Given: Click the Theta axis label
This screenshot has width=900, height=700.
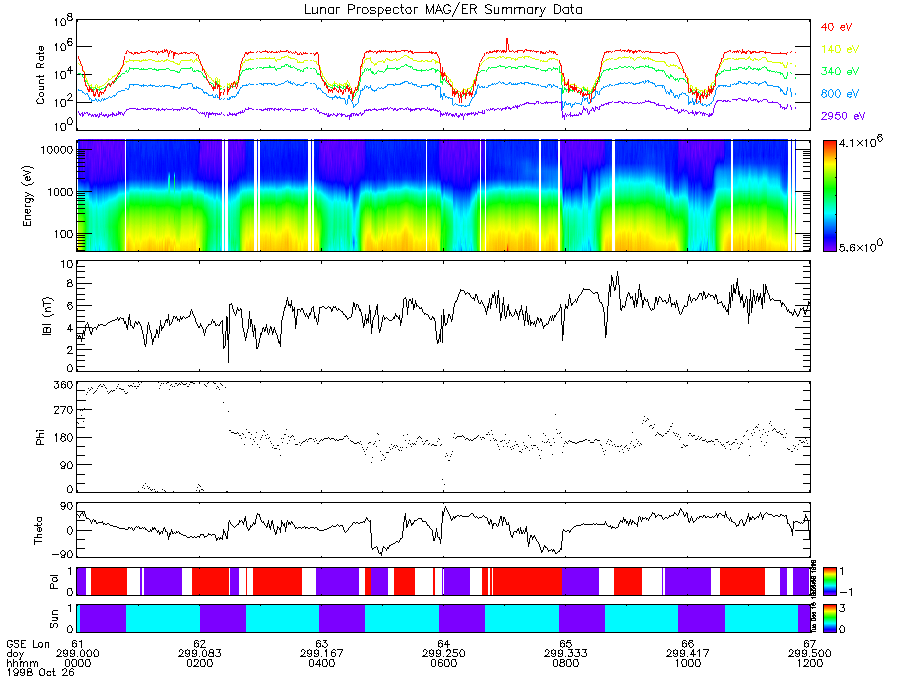Looking at the screenshot, I should 41,529.
